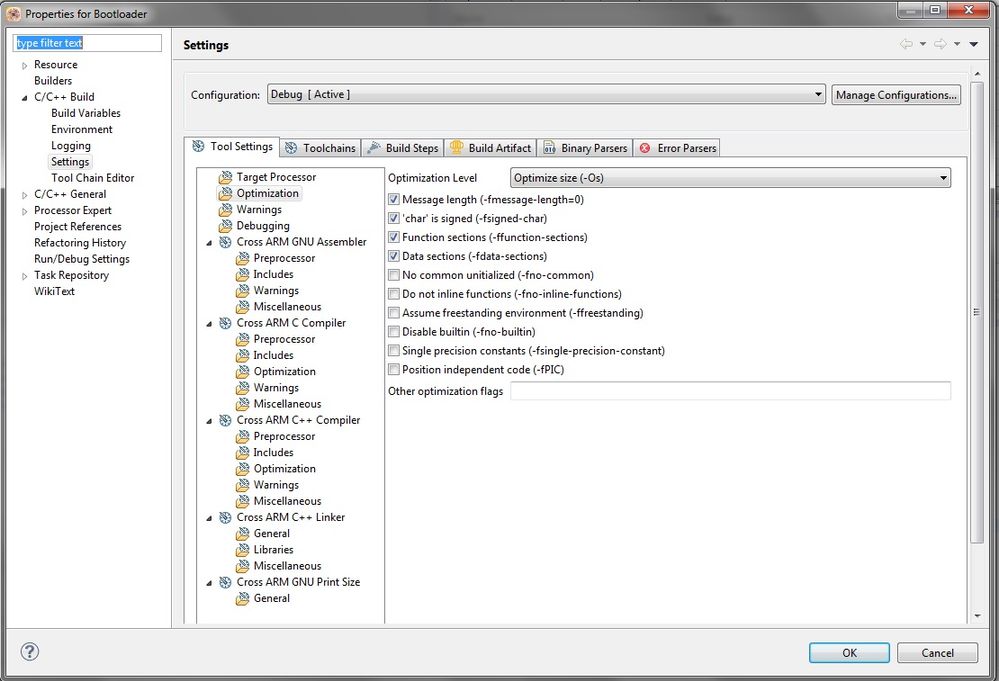Expand the Resource tree node
This screenshot has width=999, height=681.
(24, 65)
